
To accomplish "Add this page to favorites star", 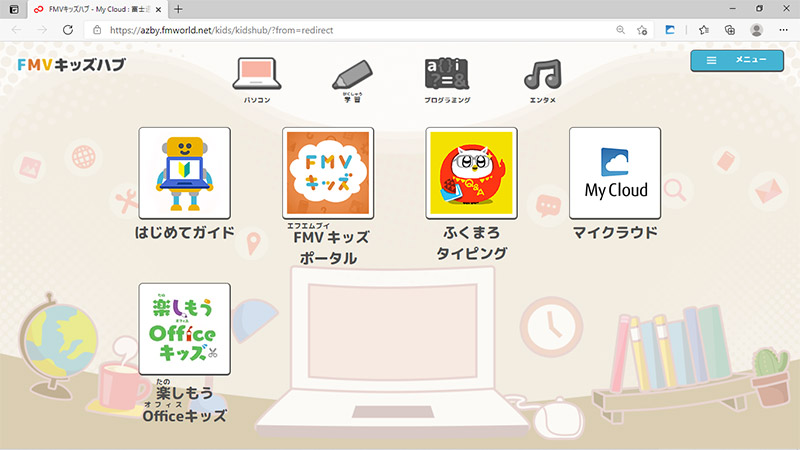I will coord(642,30).
